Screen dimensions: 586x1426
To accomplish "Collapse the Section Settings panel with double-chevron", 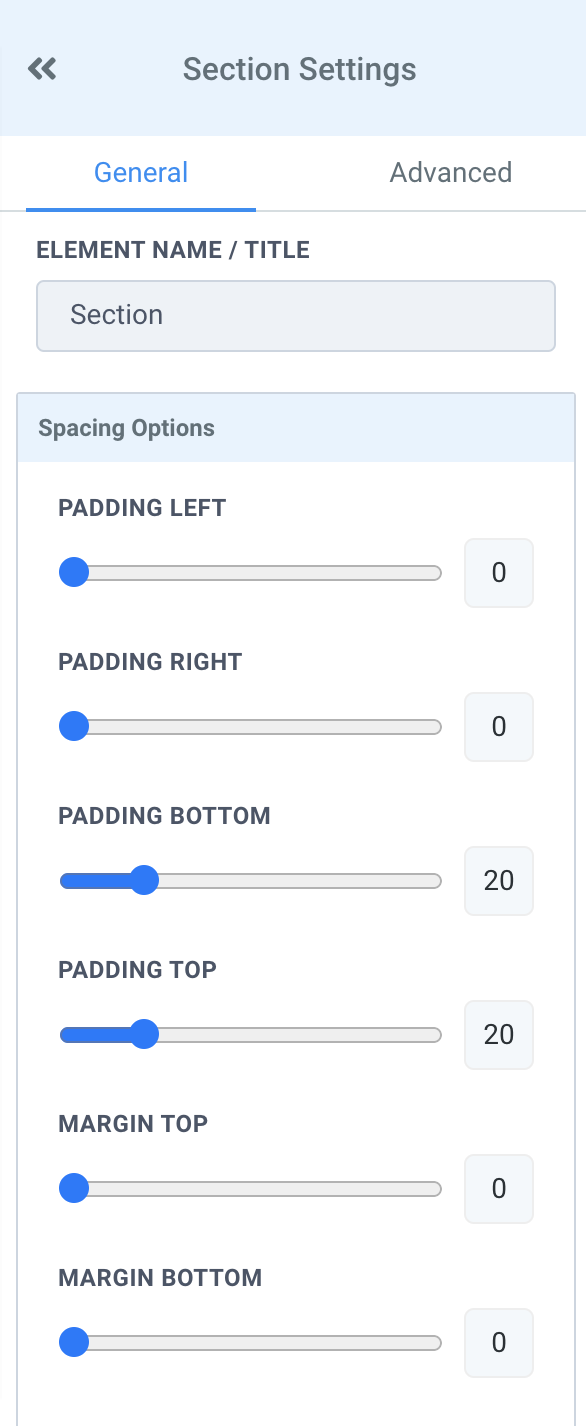I will pyautogui.click(x=41, y=68).
